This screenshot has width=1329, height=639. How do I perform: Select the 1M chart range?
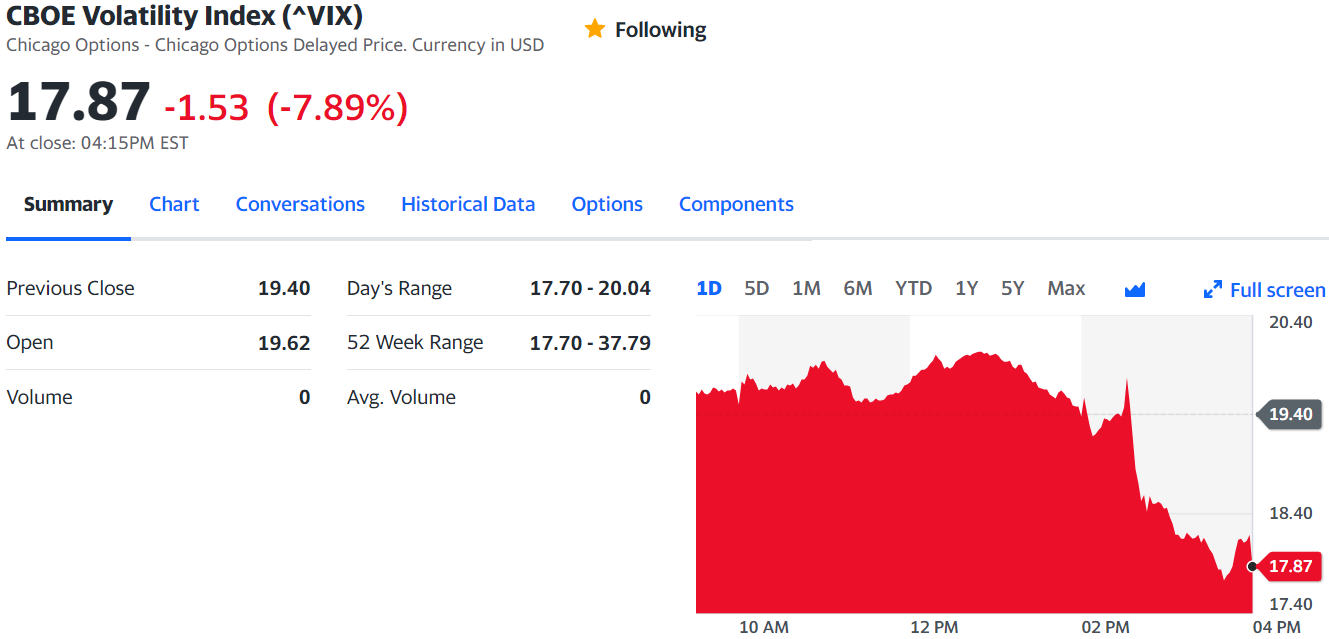point(806,288)
